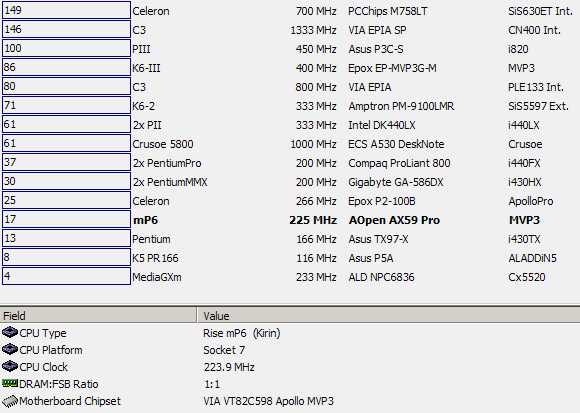Click the 116 MHz clock value
Viewport: 580px width, 413px height.
pyautogui.click(x=316, y=258)
